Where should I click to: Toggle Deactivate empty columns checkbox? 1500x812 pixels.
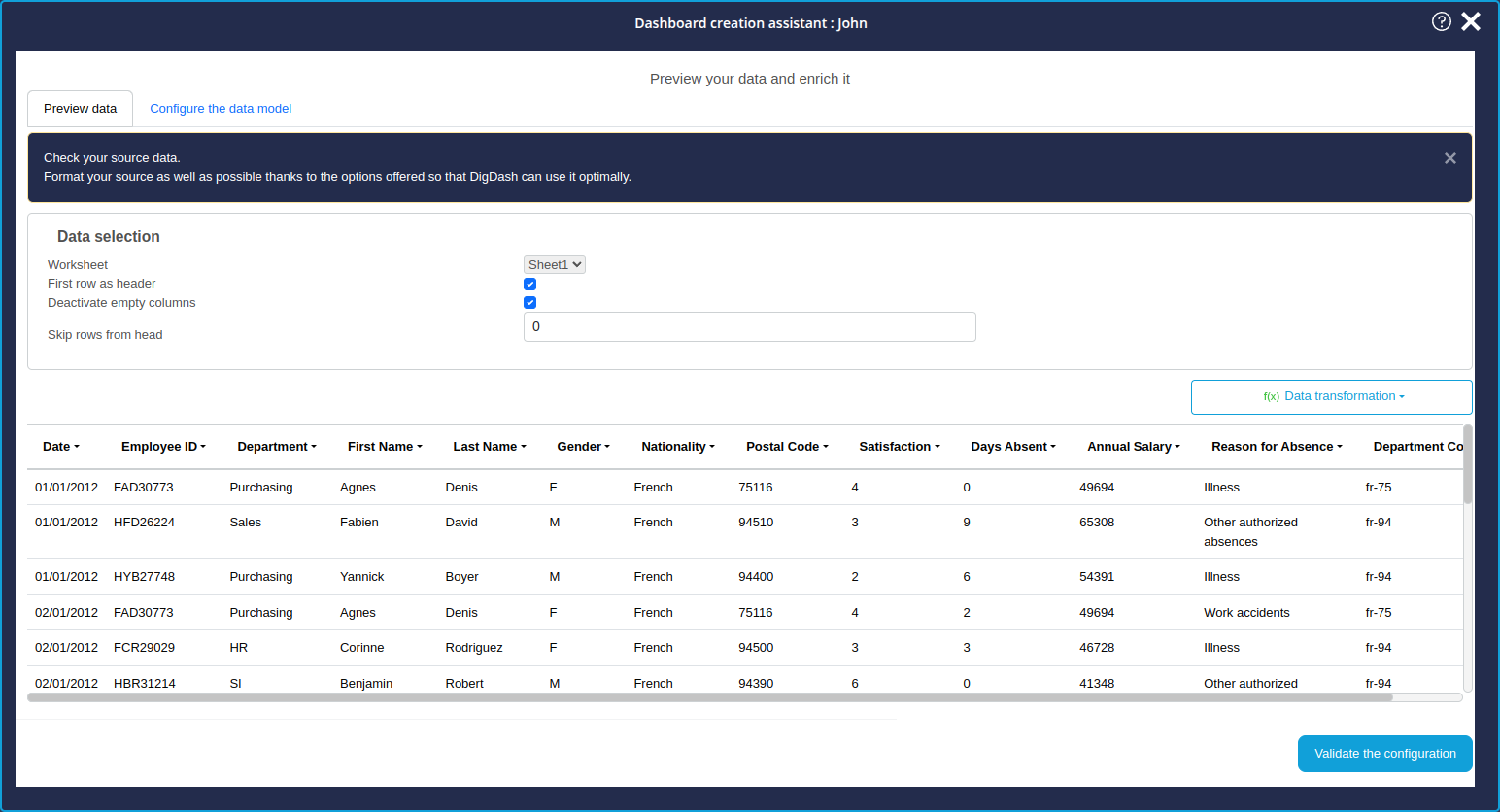[x=529, y=303]
